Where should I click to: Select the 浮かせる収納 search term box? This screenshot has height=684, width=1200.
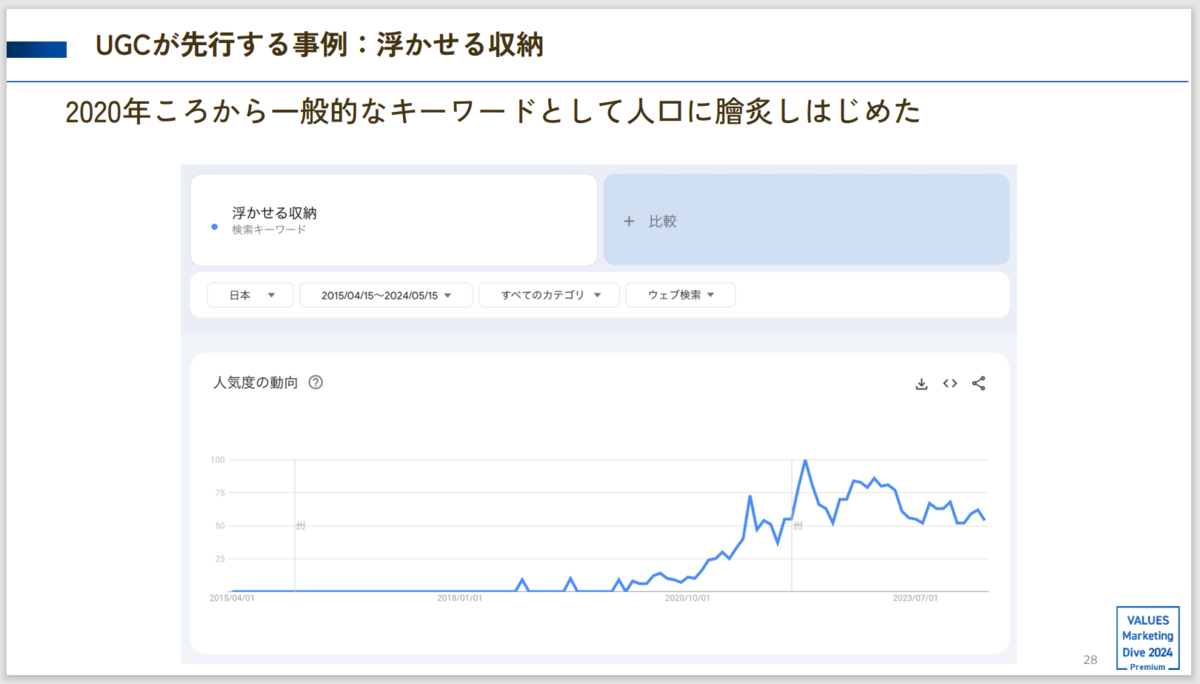pos(394,220)
